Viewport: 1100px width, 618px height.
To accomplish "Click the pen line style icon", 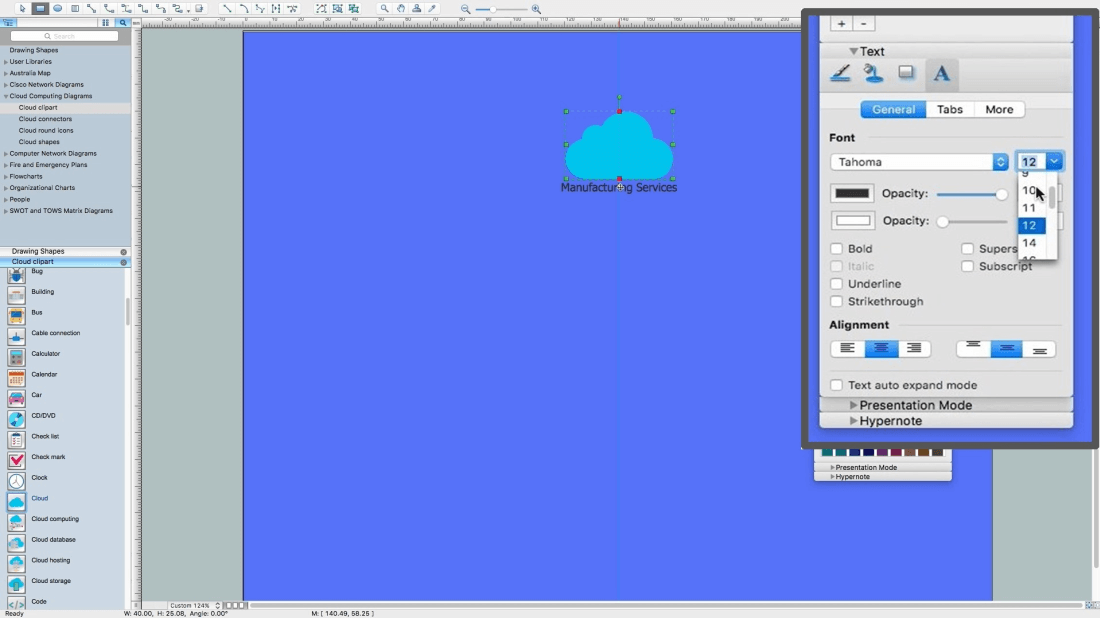I will point(840,73).
